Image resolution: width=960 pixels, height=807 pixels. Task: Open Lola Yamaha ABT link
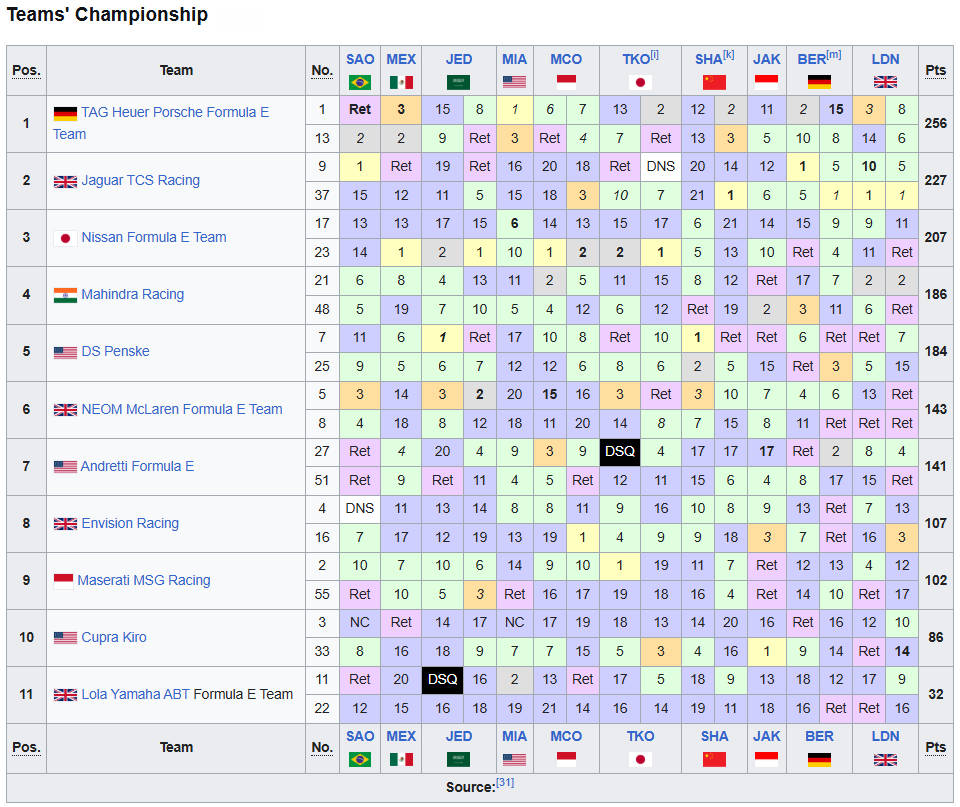(135, 694)
